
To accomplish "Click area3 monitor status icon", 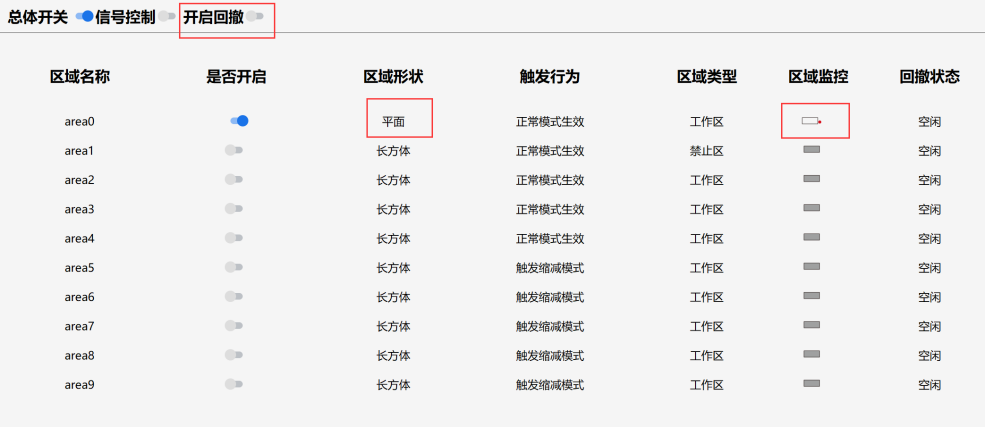I will point(812,208).
